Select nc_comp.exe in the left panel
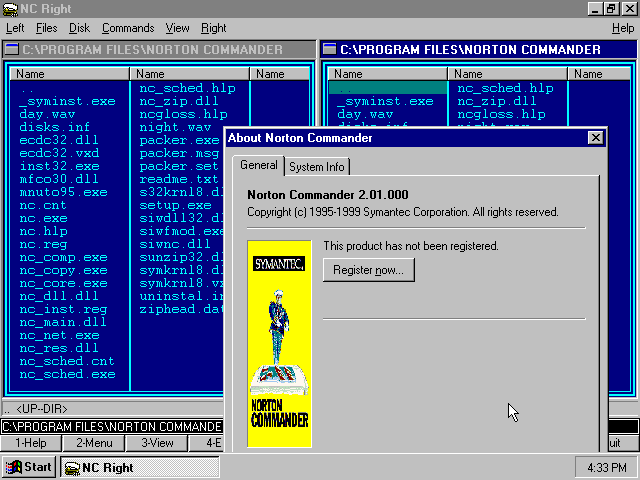 pos(63,258)
